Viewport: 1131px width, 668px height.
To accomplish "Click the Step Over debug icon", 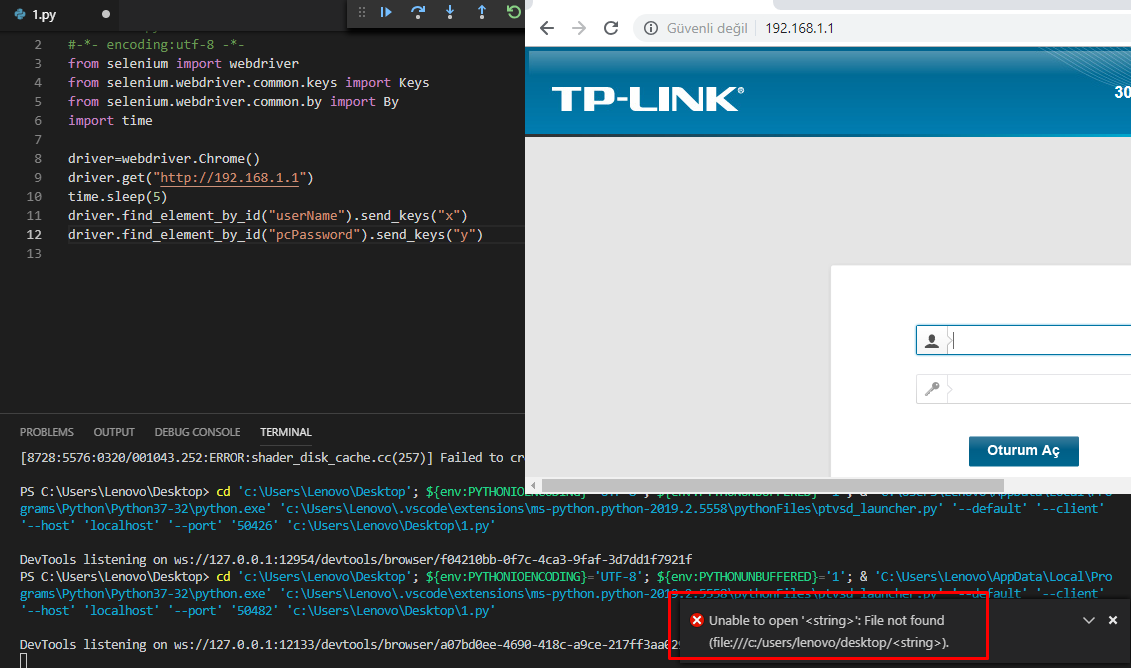I will point(418,12).
